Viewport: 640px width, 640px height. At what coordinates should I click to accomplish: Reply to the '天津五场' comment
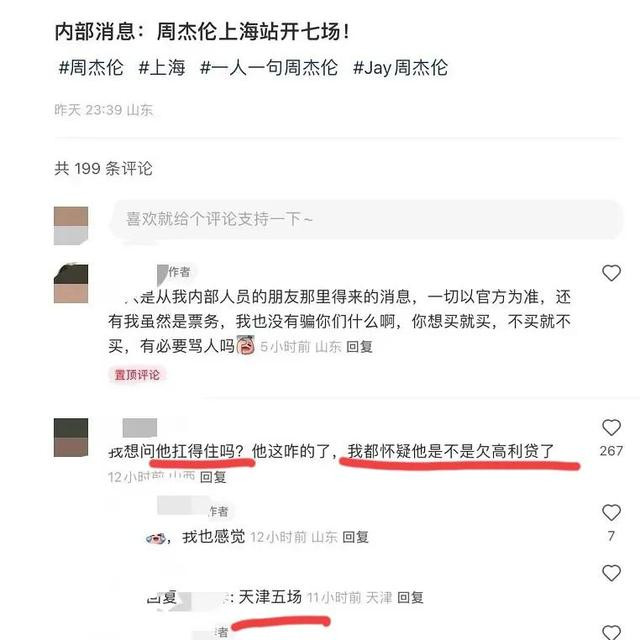coord(410,598)
